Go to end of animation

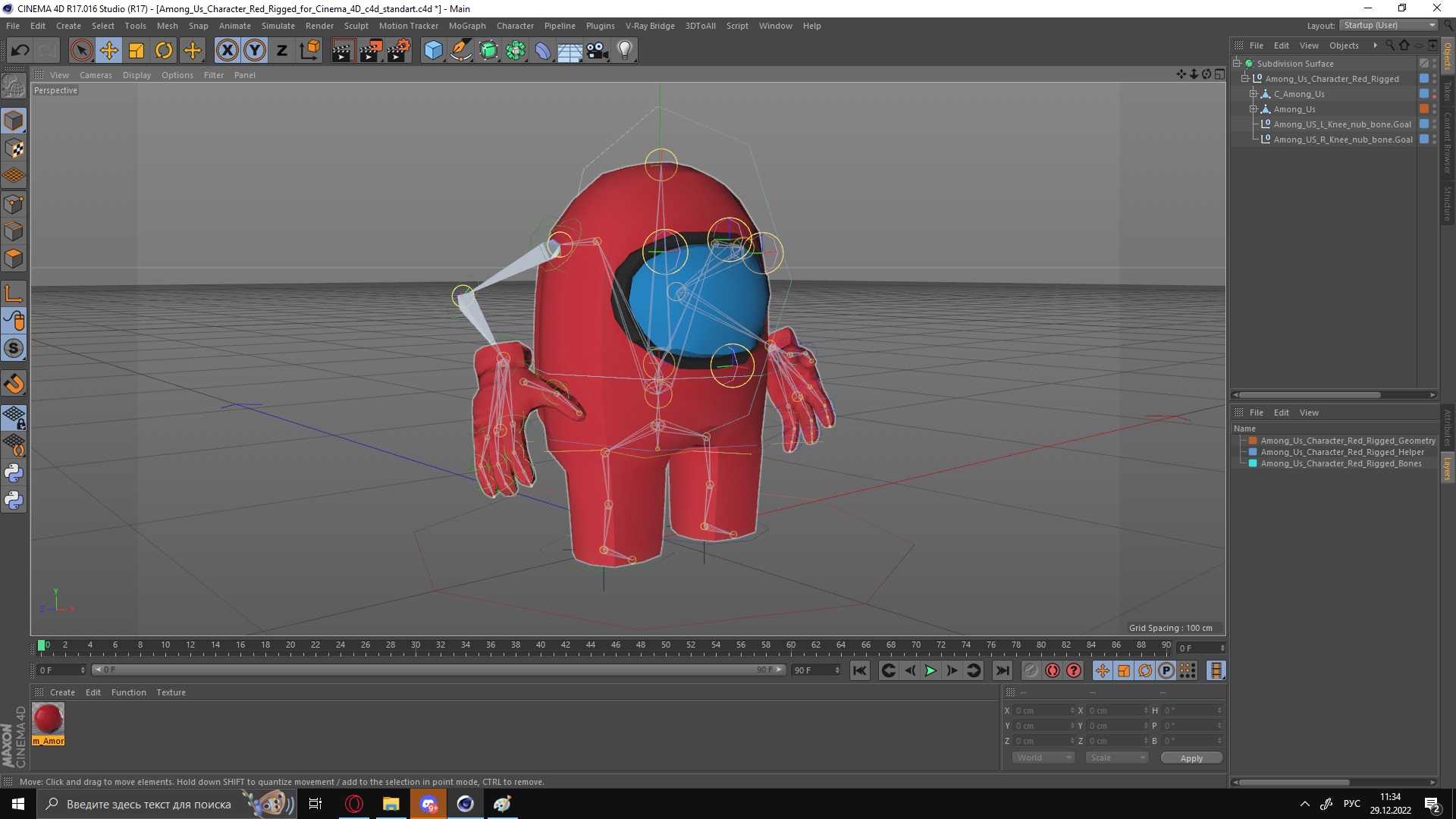[1003, 670]
